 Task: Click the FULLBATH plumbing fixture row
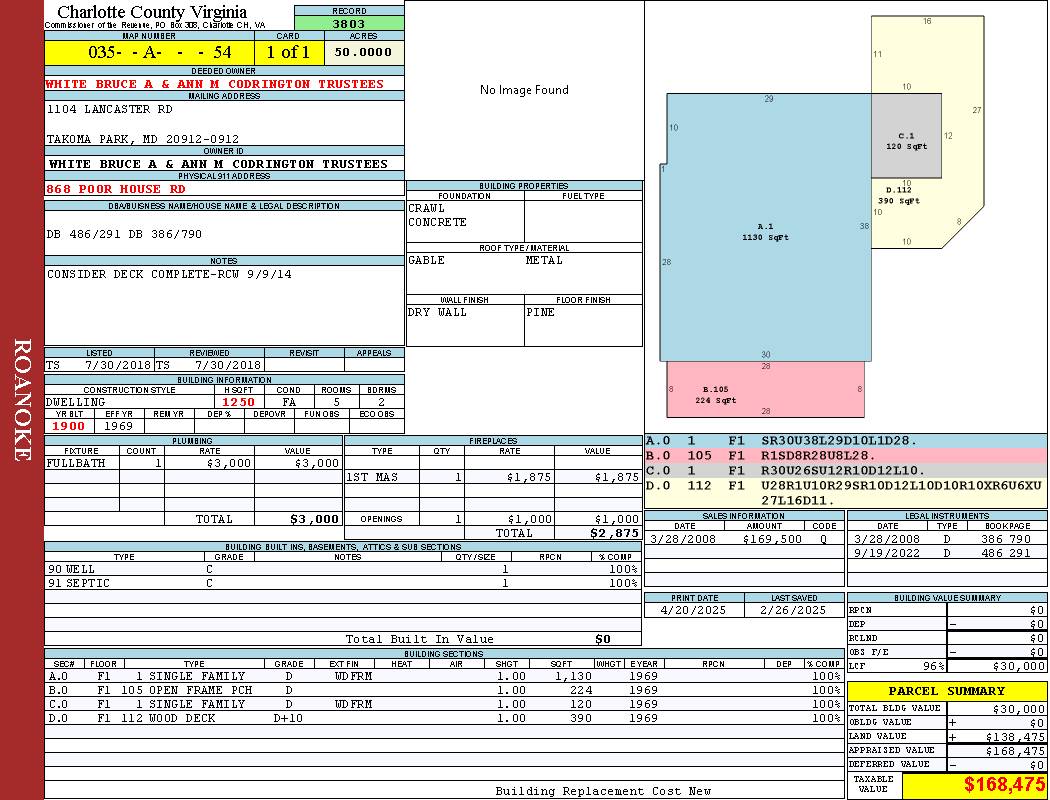pyautogui.click(x=194, y=463)
